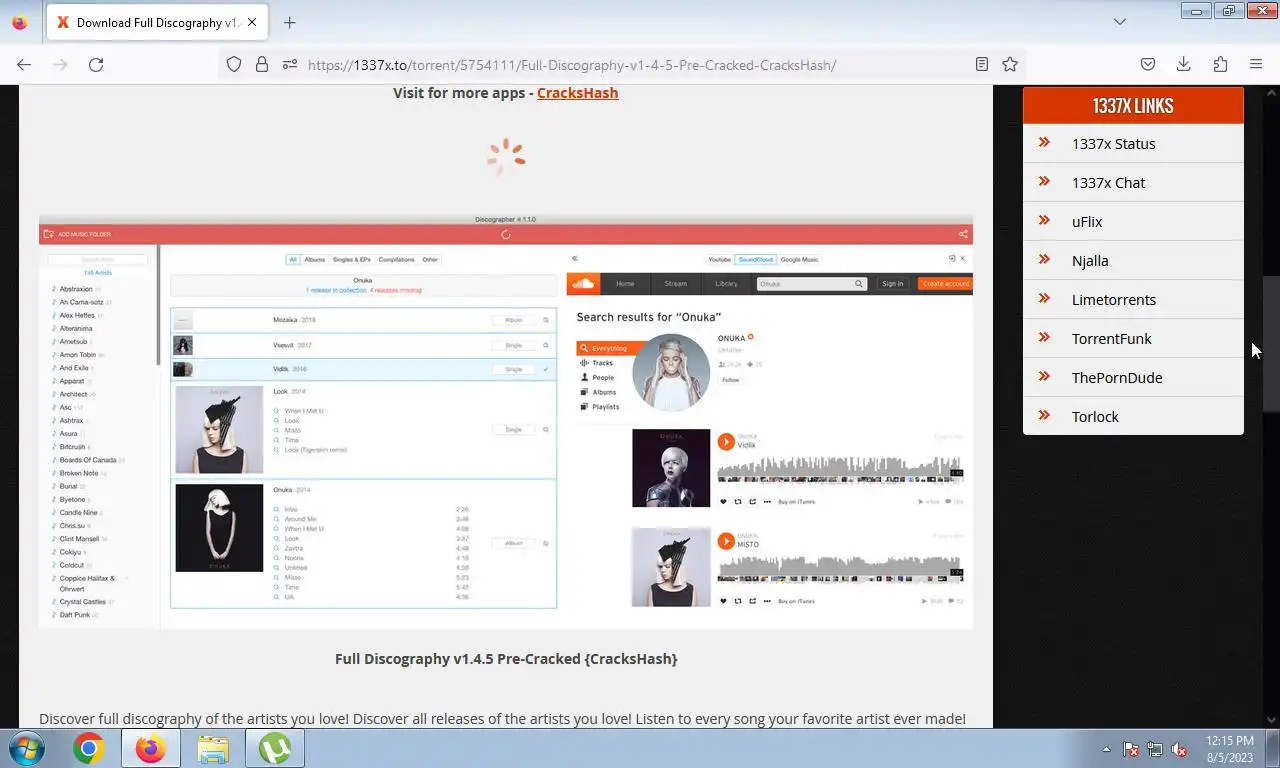Image resolution: width=1280 pixels, height=768 pixels.
Task: Bookmark this page with the star
Action: (1010, 64)
